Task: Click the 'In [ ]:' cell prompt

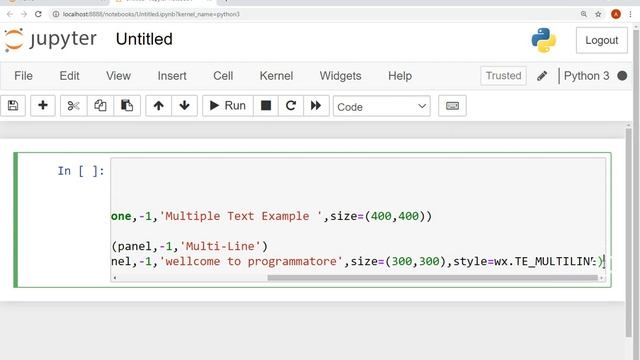Action: click(81, 171)
